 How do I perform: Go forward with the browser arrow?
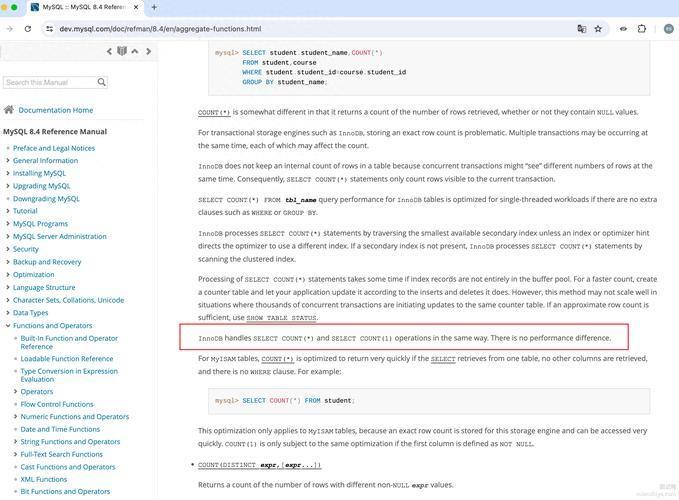[10, 29]
